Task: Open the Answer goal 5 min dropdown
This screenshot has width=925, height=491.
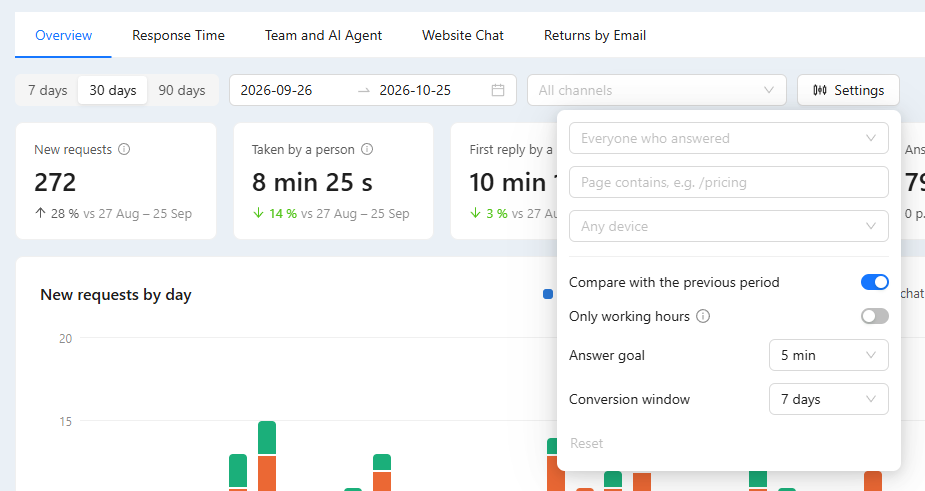Action: click(x=828, y=355)
